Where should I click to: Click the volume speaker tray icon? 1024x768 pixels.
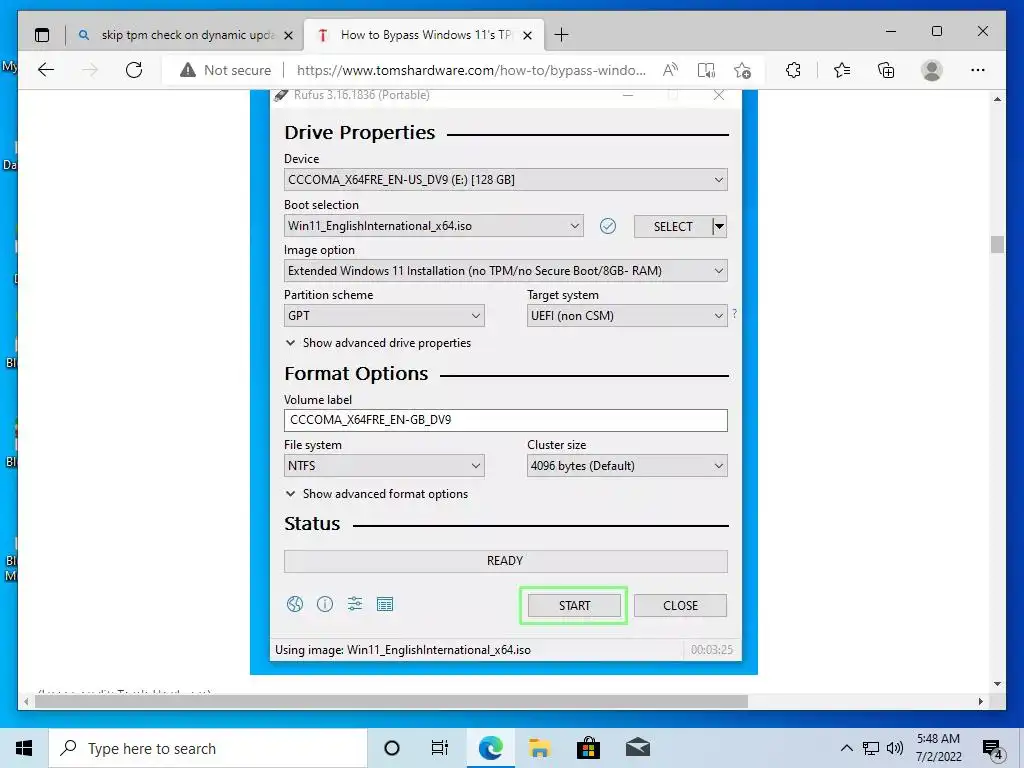coord(895,748)
